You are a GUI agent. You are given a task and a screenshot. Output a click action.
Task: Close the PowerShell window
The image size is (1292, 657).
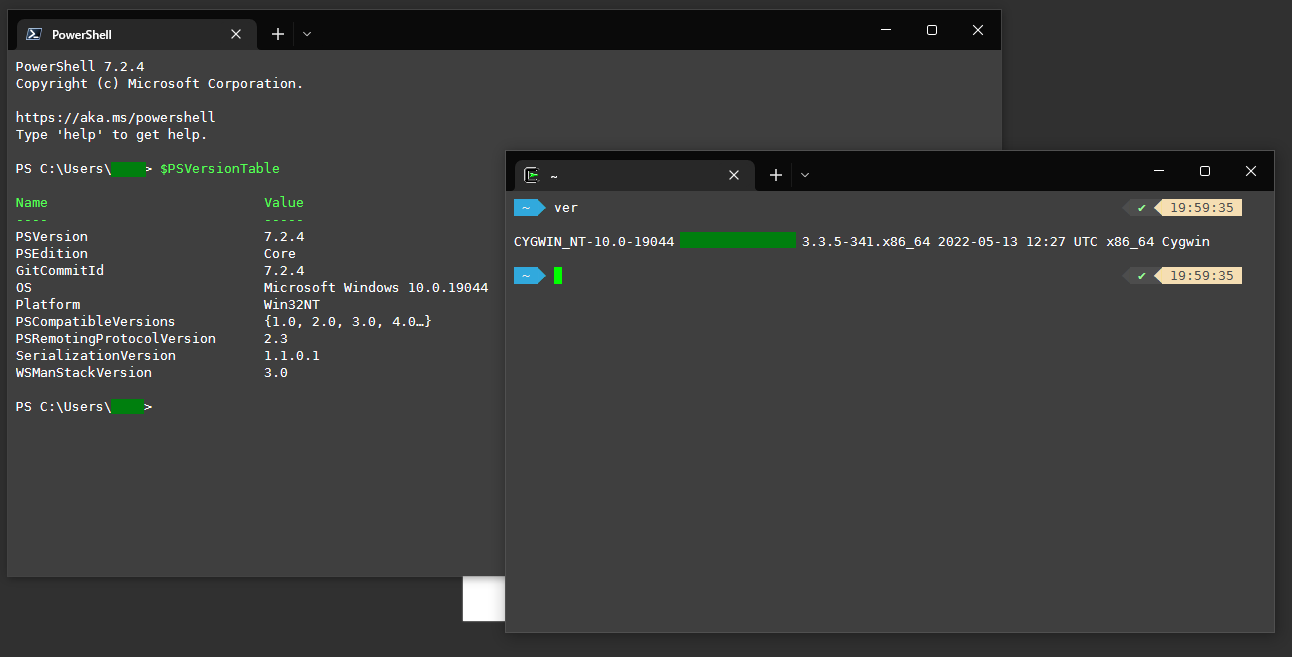click(x=978, y=30)
